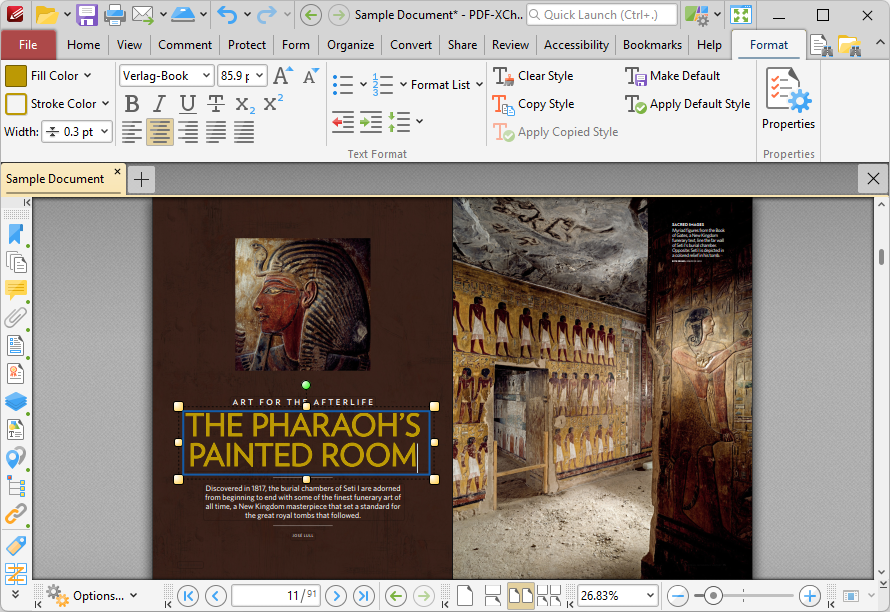Toggle center text alignment

159,132
